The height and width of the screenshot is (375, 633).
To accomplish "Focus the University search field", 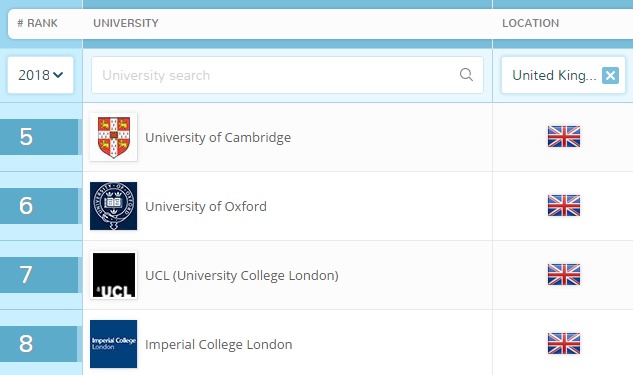I will coord(287,75).
